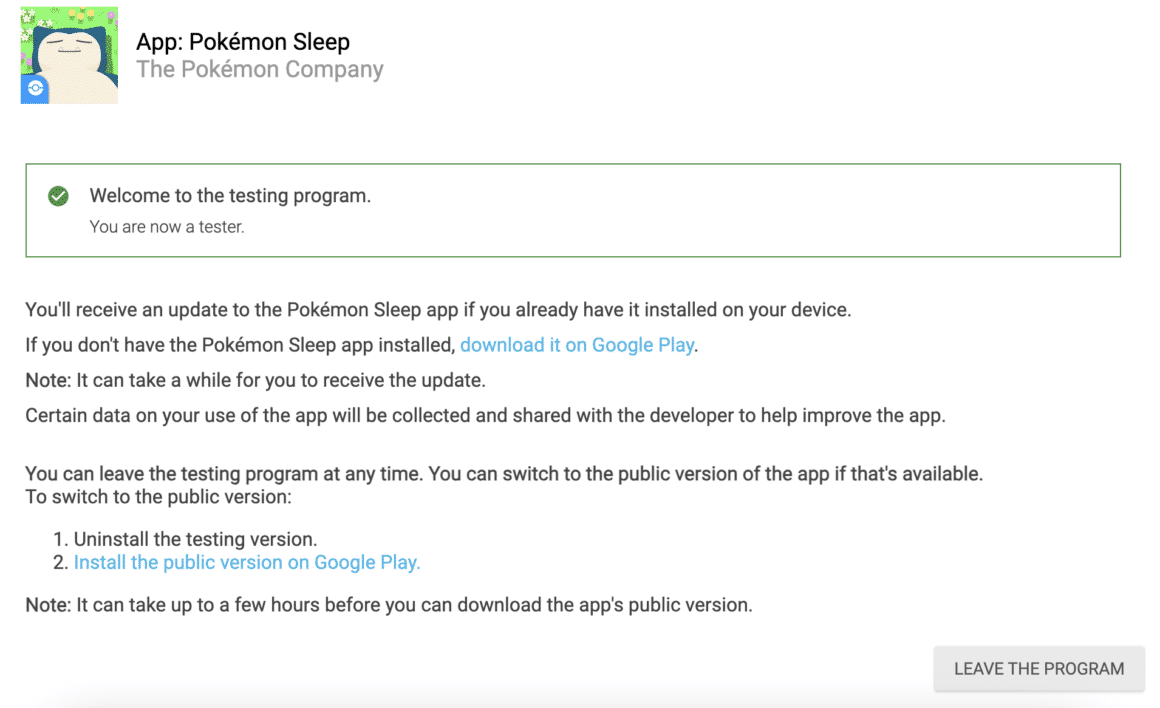The height and width of the screenshot is (708, 1160).
Task: Open the 'download it on Google Play' link
Action: [x=577, y=345]
